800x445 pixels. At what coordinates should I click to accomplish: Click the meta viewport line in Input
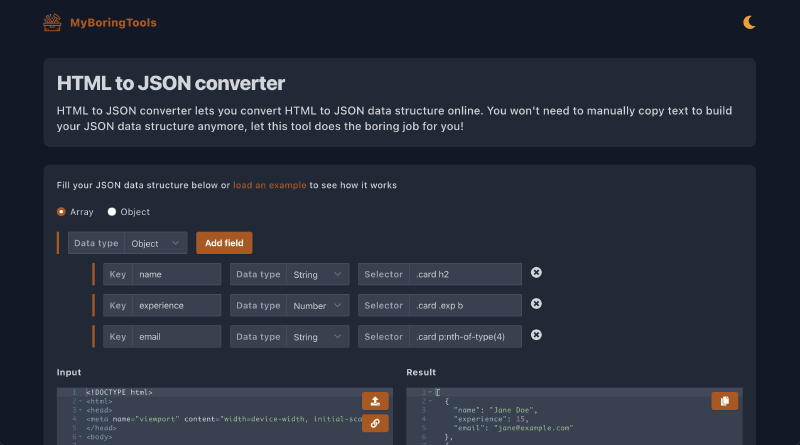pyautogui.click(x=224, y=419)
